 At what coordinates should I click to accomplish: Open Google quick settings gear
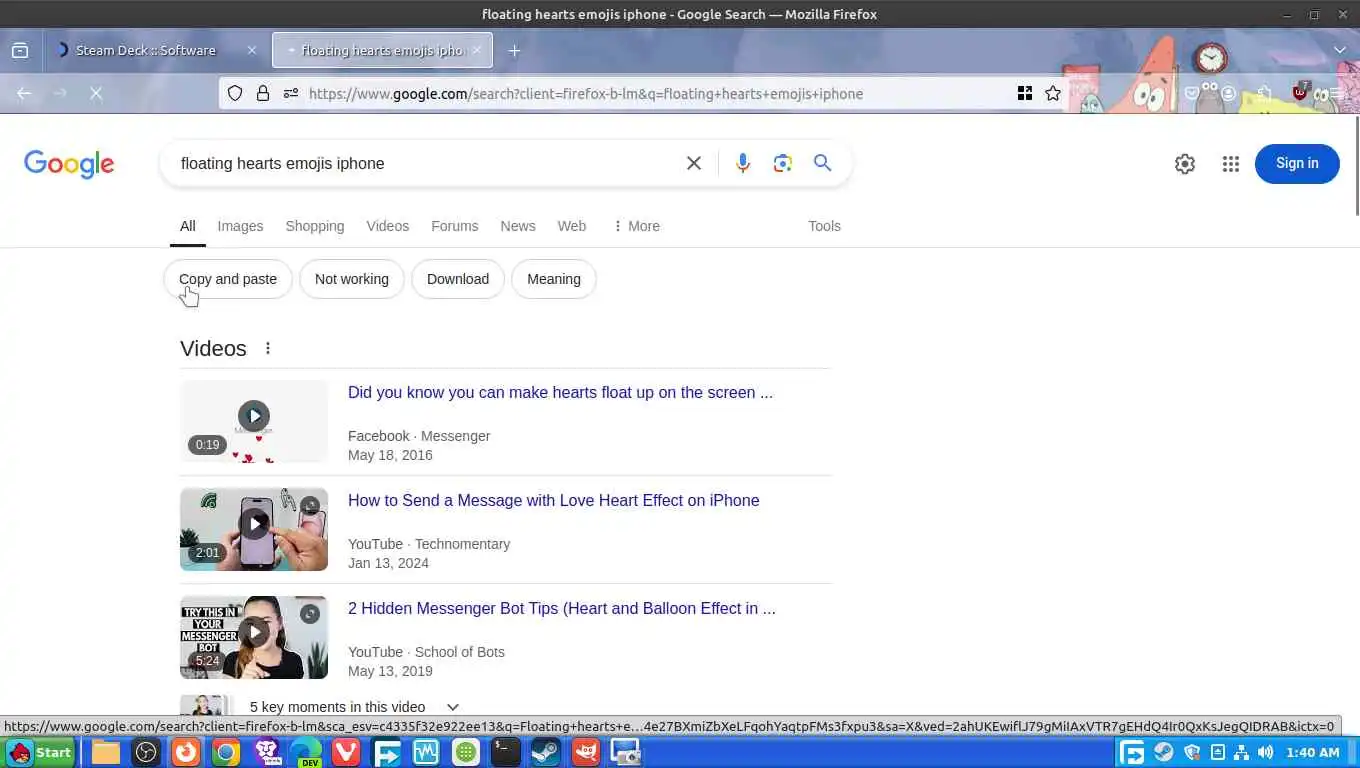pyautogui.click(x=1185, y=164)
